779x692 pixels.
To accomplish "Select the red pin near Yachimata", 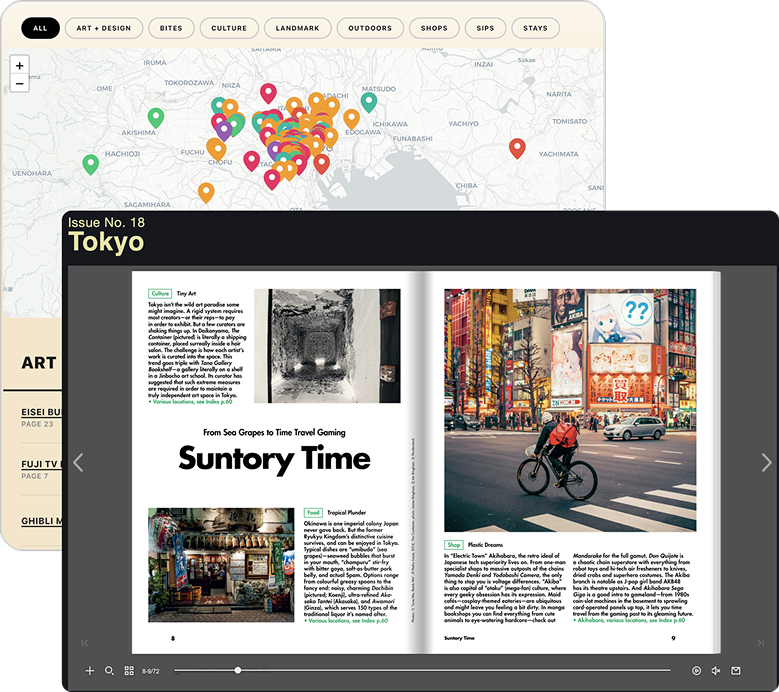I will (x=517, y=148).
